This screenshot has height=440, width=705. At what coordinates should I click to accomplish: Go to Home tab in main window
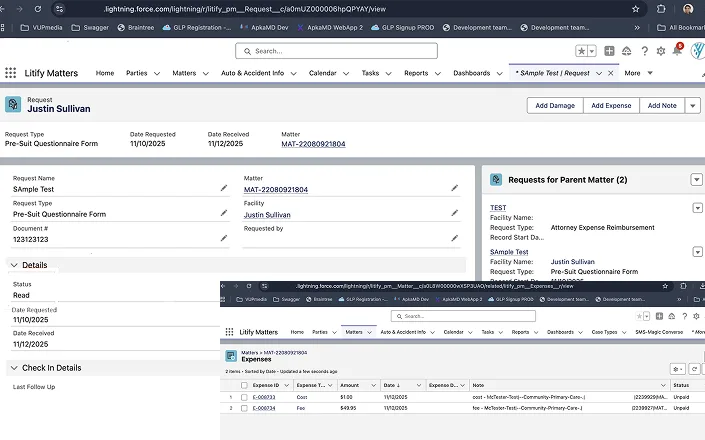[105, 73]
